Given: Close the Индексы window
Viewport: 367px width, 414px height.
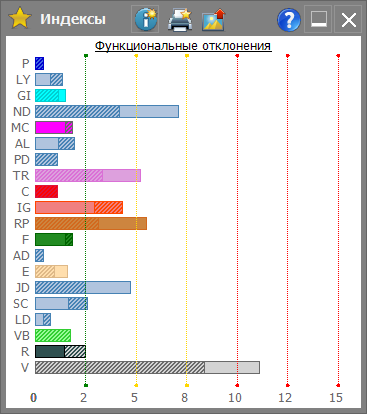Looking at the screenshot, I should (348, 19).
